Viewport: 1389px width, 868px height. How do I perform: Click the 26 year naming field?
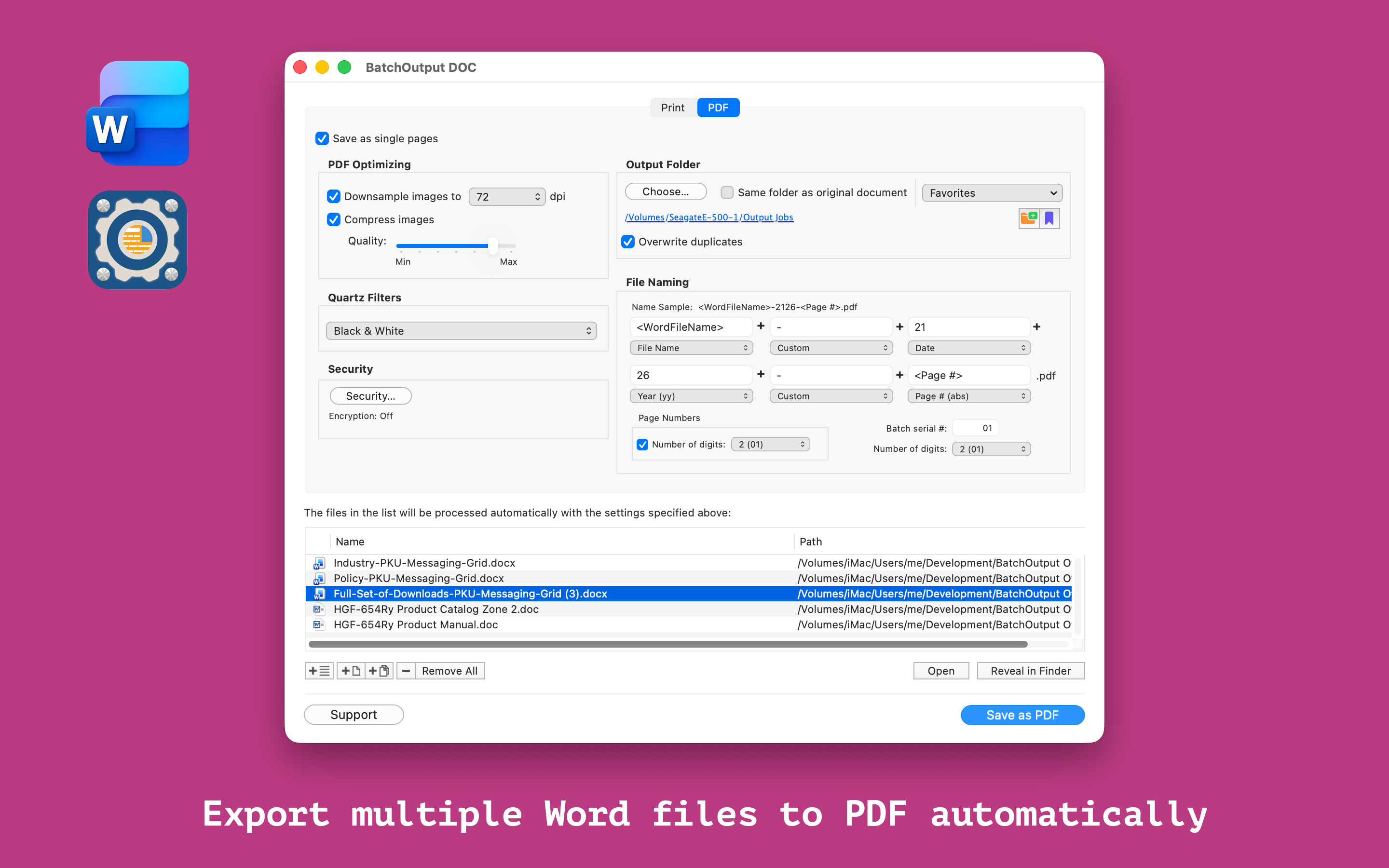tap(691, 375)
